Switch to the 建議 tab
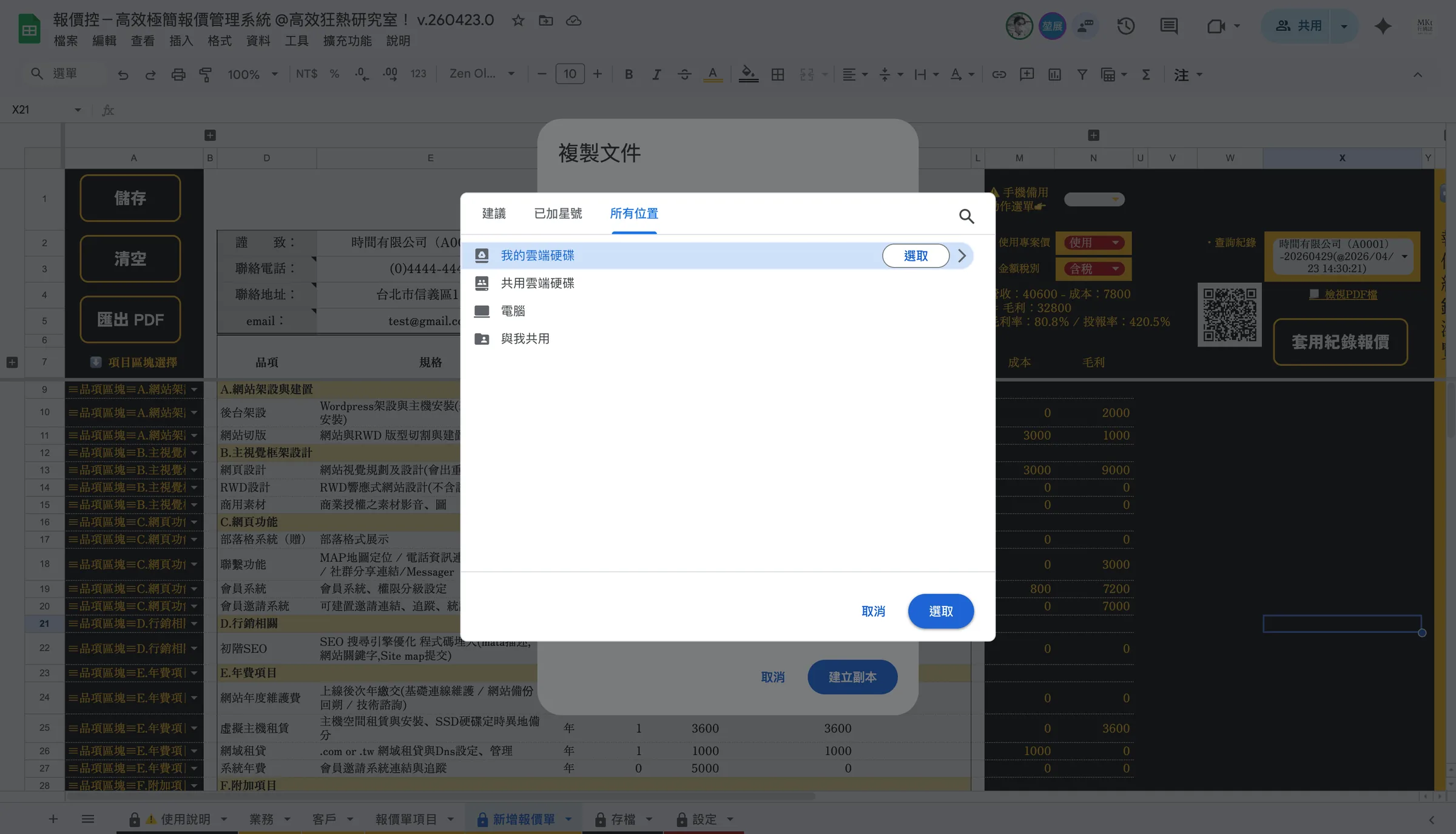Screen dimensions: 1456x834 pyautogui.click(x=494, y=214)
